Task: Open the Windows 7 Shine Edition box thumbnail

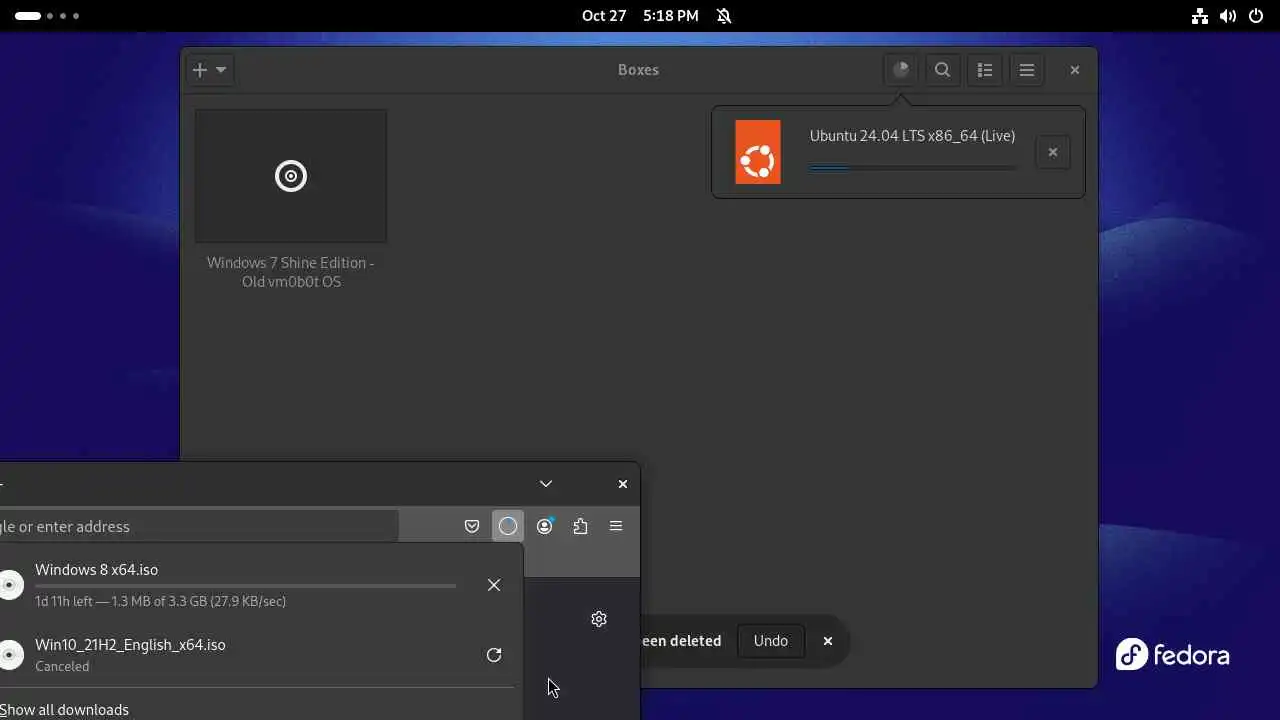Action: point(291,176)
